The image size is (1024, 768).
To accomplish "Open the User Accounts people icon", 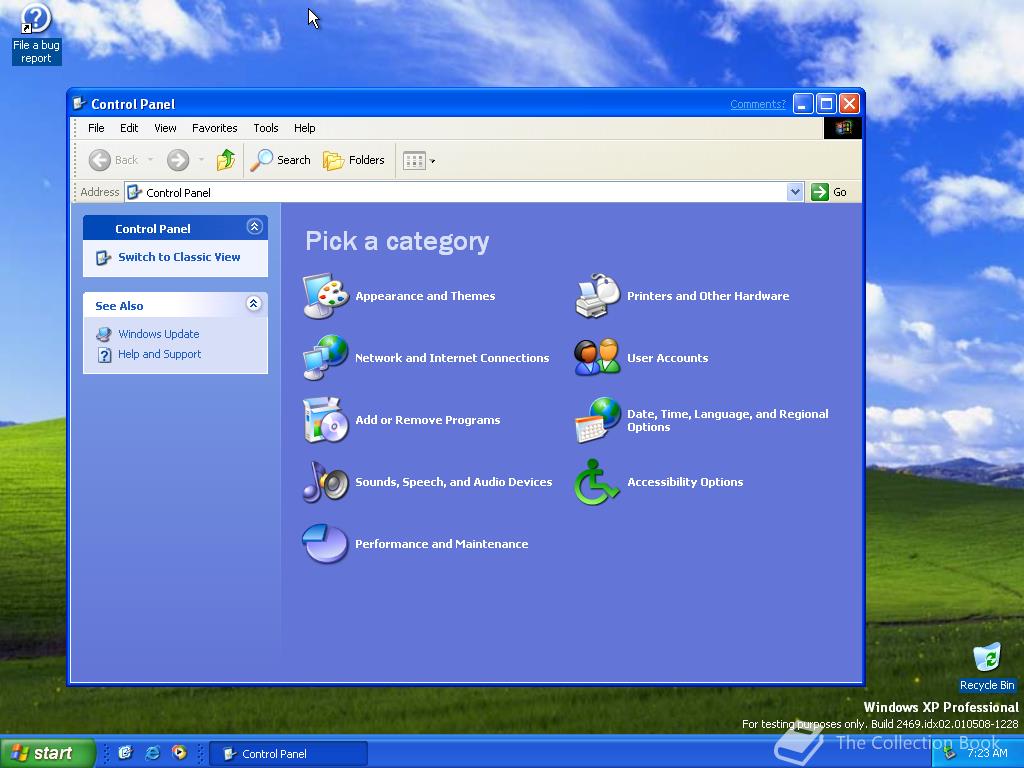I will 598,357.
